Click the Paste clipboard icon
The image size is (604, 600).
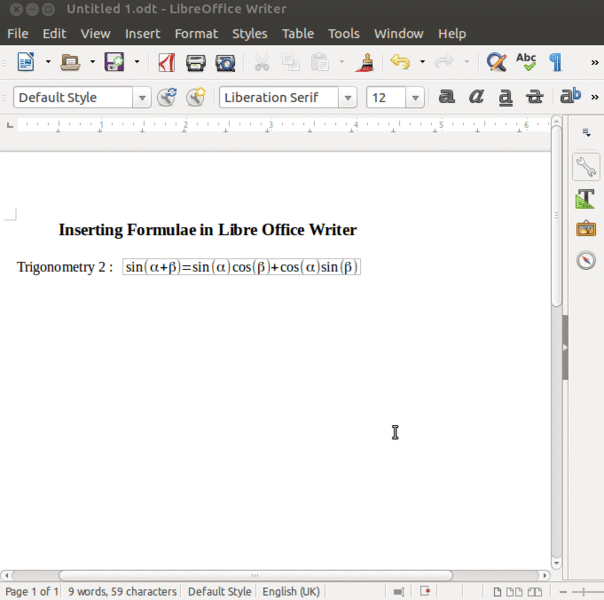point(320,62)
